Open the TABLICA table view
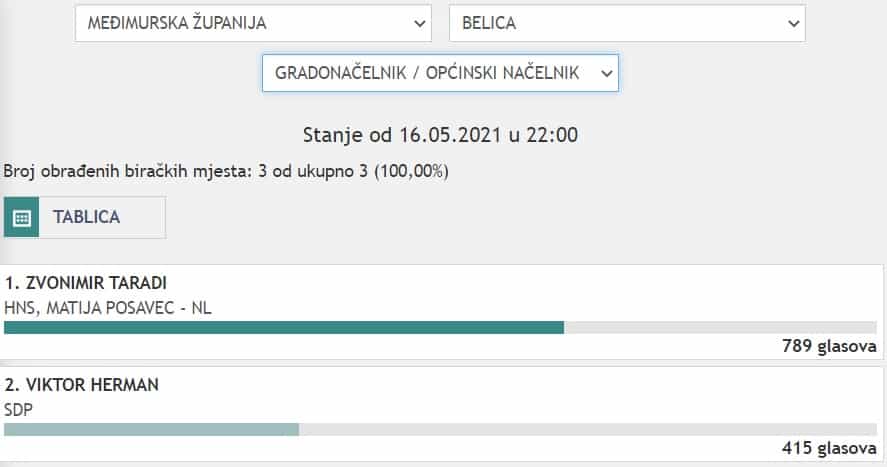 86,217
